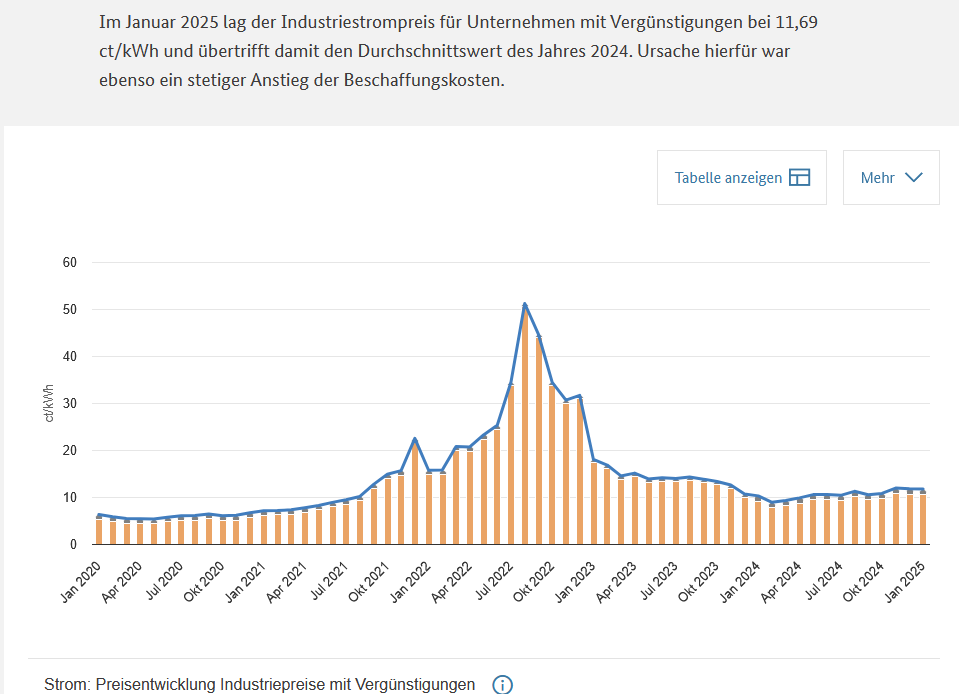Click the "Tabelle anzeigen" button
959x694 pixels.
(x=741, y=177)
